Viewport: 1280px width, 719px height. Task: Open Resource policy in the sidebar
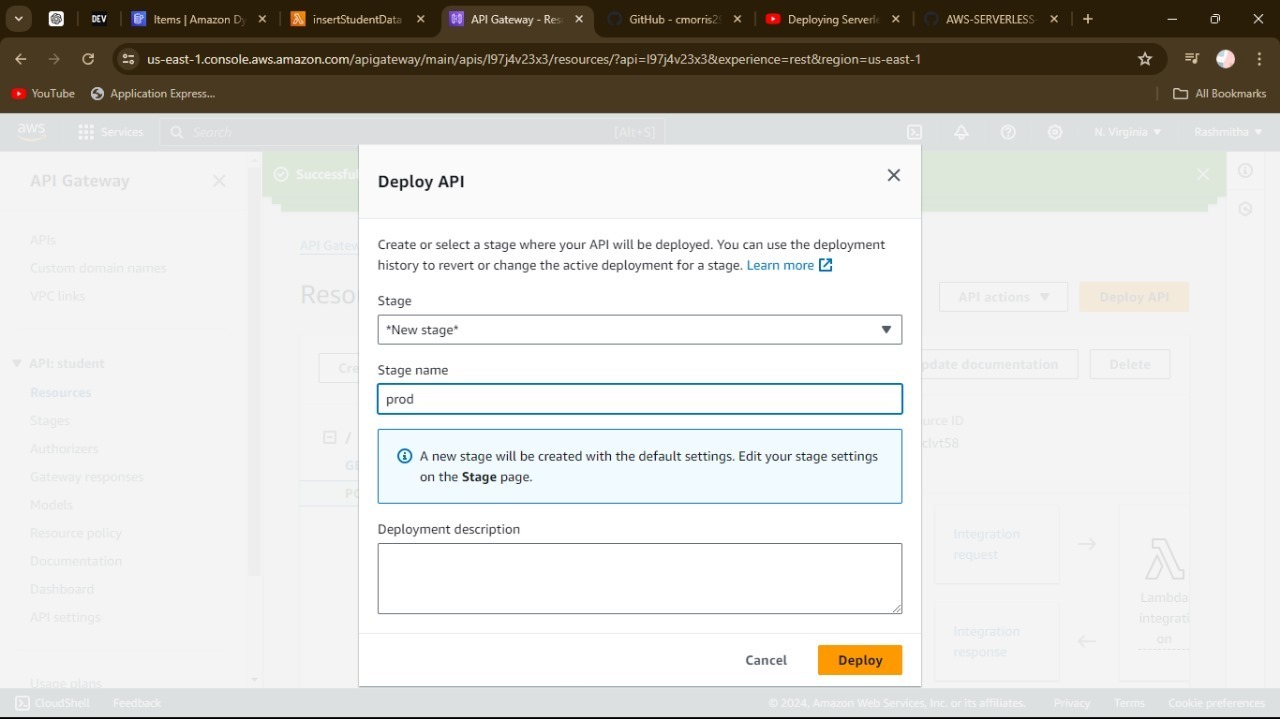tap(76, 533)
